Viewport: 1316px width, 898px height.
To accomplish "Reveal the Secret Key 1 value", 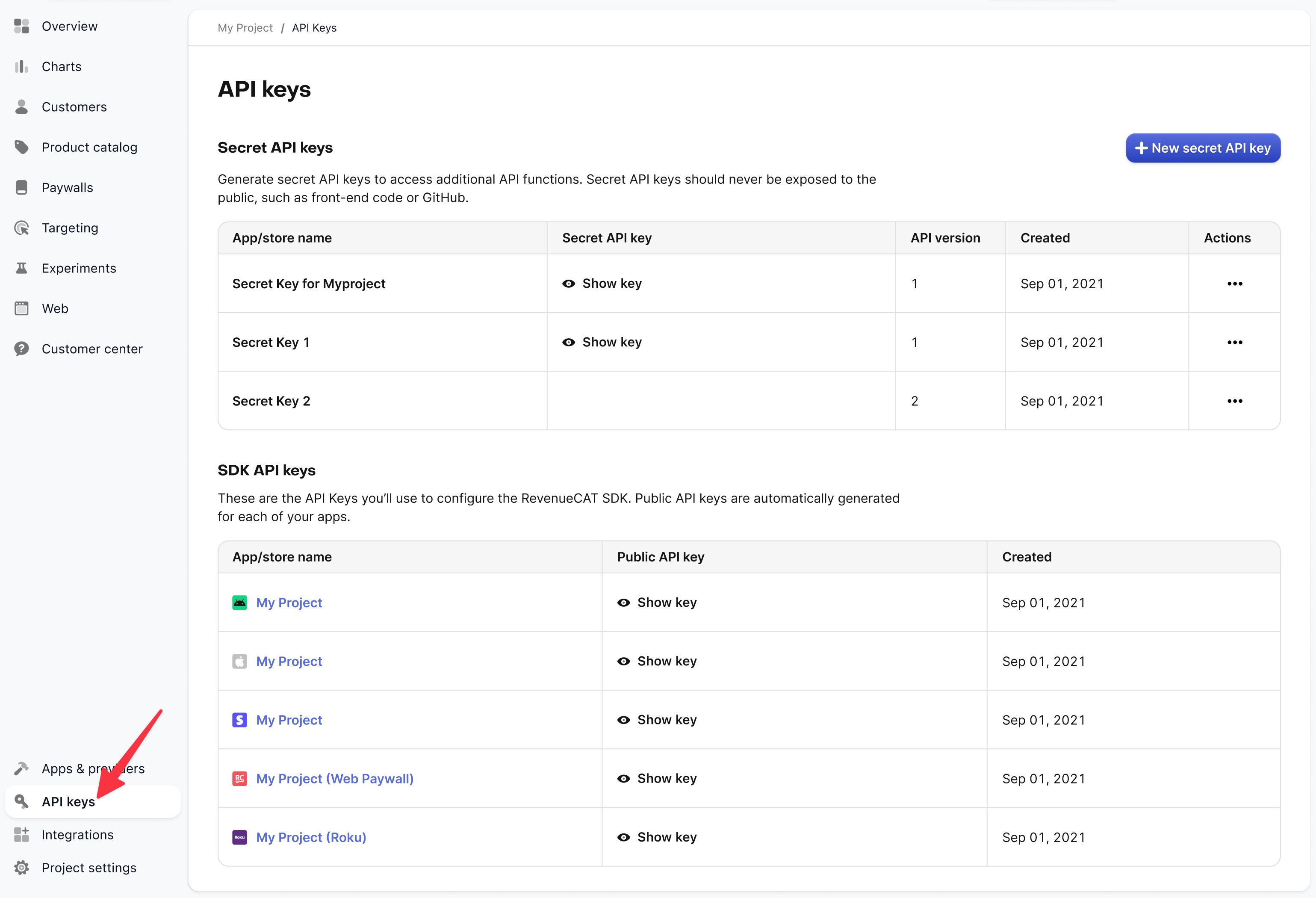I will [602, 342].
